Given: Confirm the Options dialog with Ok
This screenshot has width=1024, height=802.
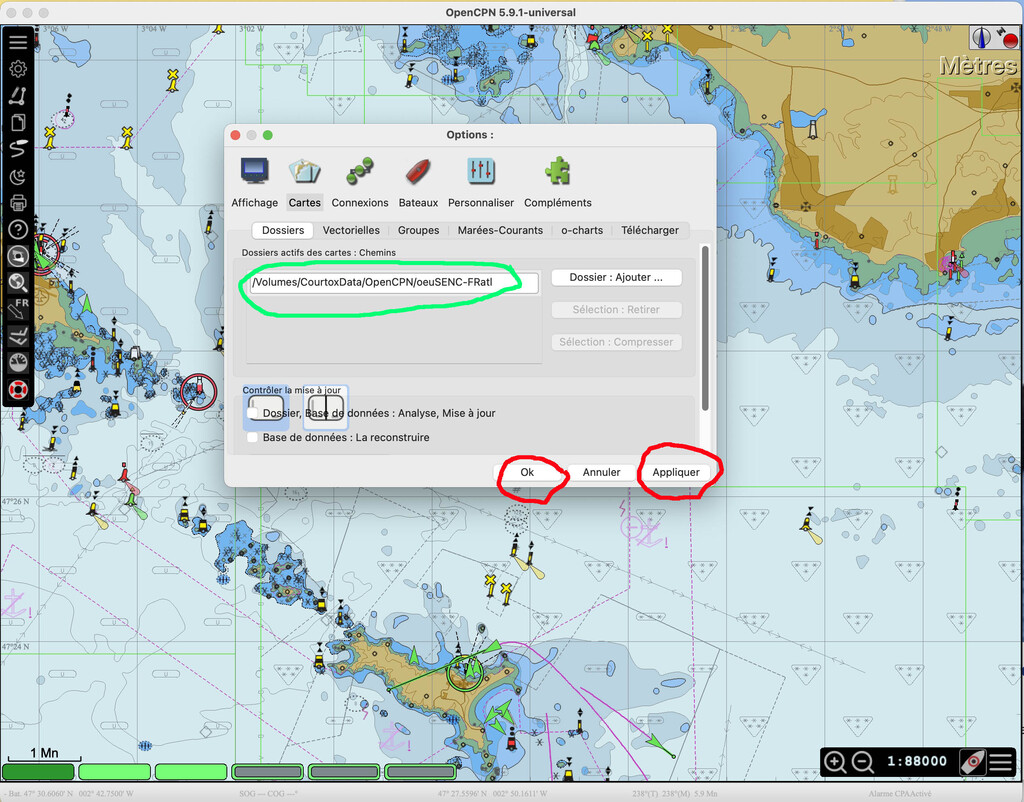Looking at the screenshot, I should tap(527, 472).
